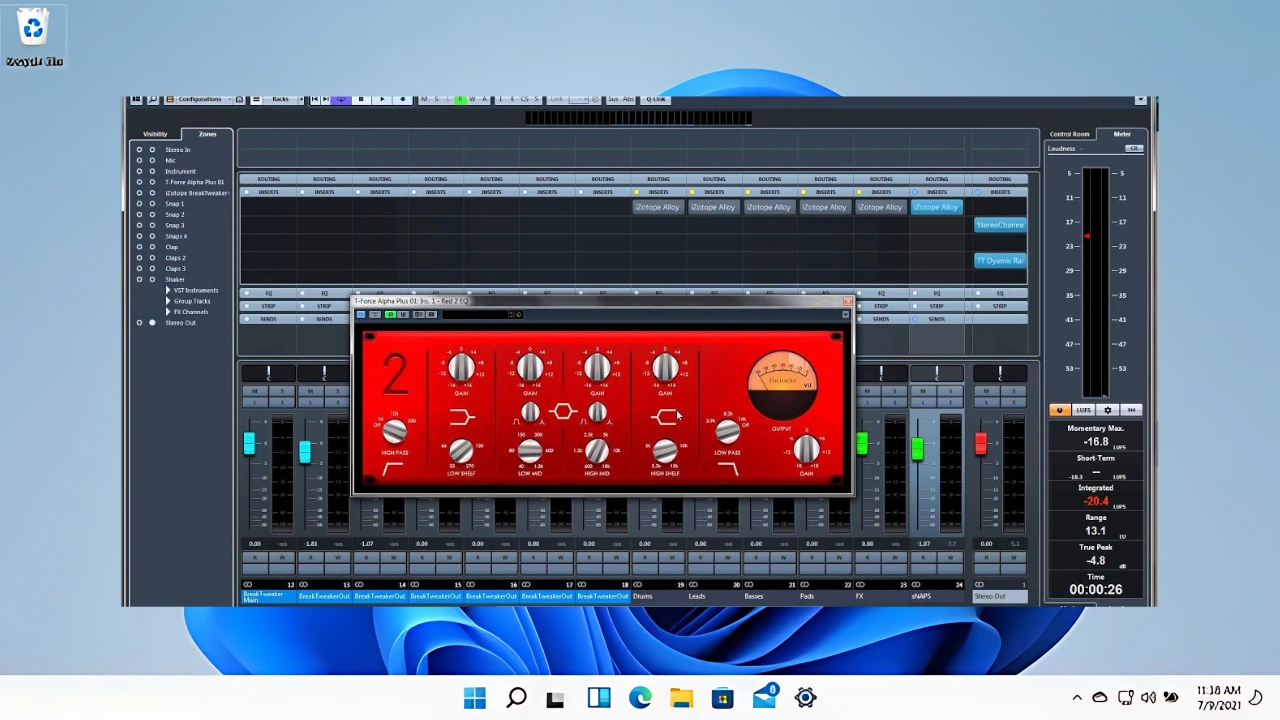The image size is (1280, 720).
Task: Toggle W write automation in plugin header
Action: (403, 314)
